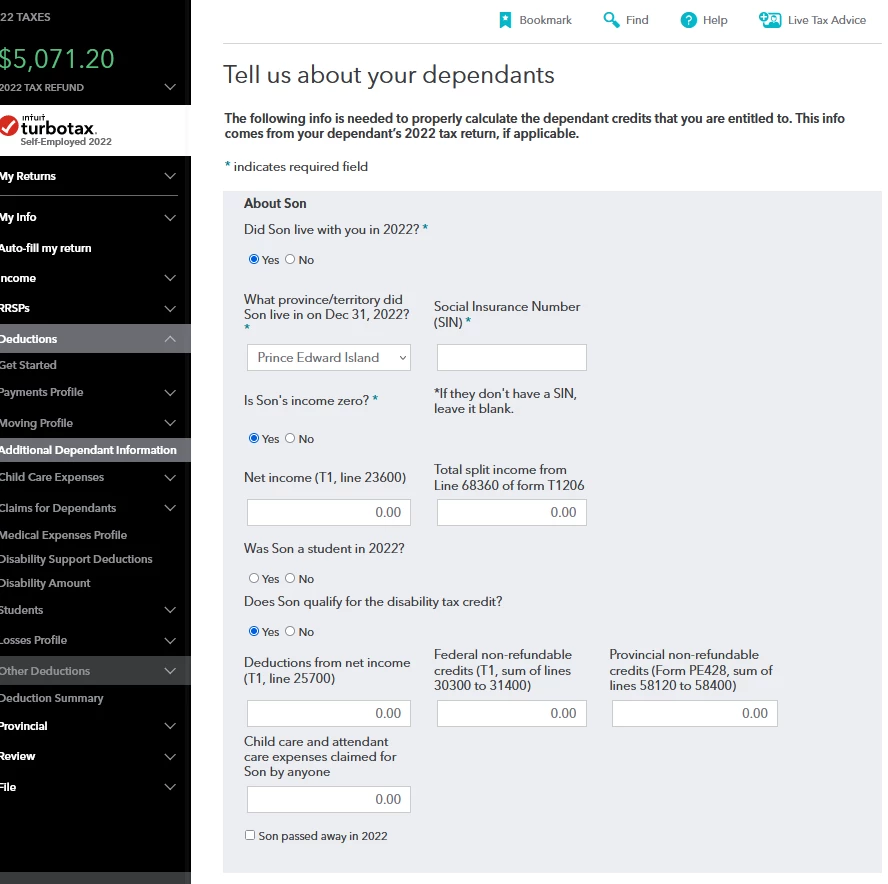Click the Help link text
Screen dimensions: 888x884
pos(715,20)
